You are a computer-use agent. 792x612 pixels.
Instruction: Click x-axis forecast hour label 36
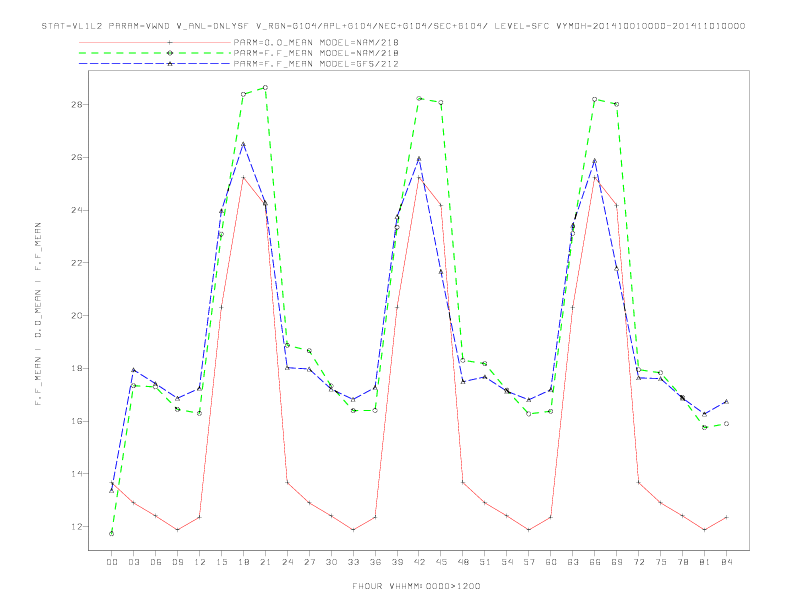tap(375, 562)
